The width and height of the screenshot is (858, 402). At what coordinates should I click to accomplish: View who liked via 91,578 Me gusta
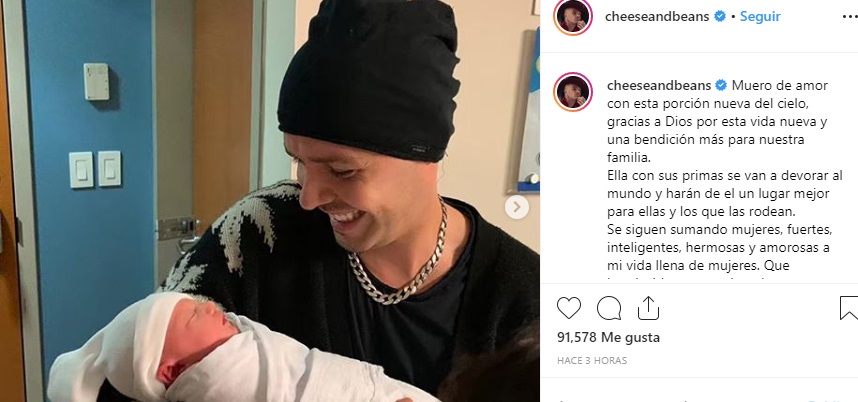608,337
